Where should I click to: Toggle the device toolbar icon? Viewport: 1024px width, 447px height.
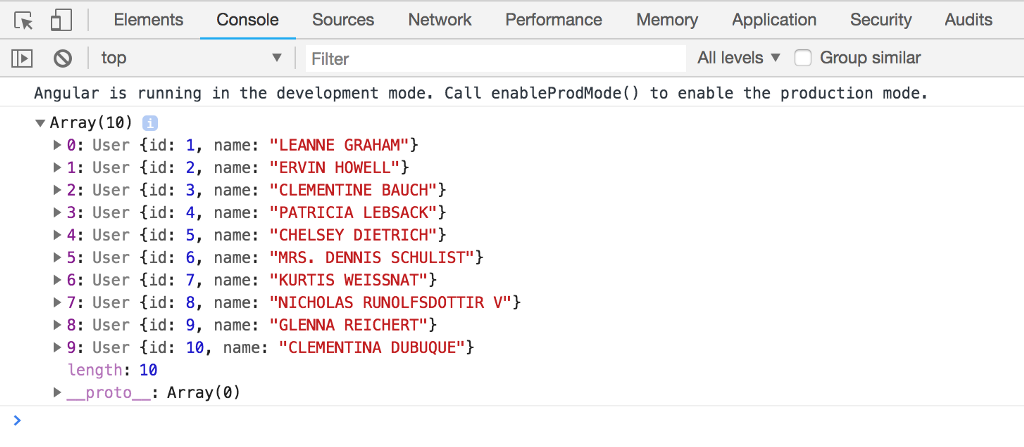(60, 20)
